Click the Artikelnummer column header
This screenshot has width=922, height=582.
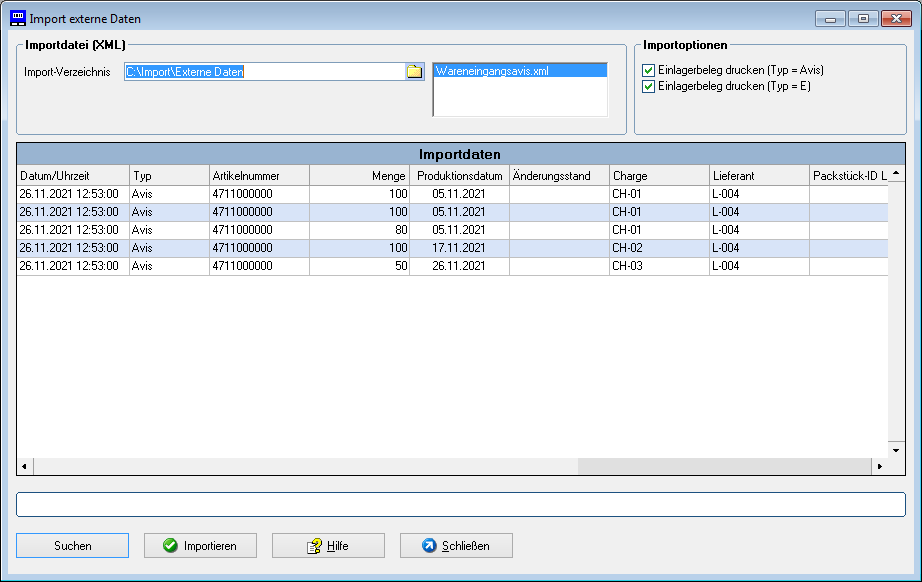pyautogui.click(x=259, y=175)
